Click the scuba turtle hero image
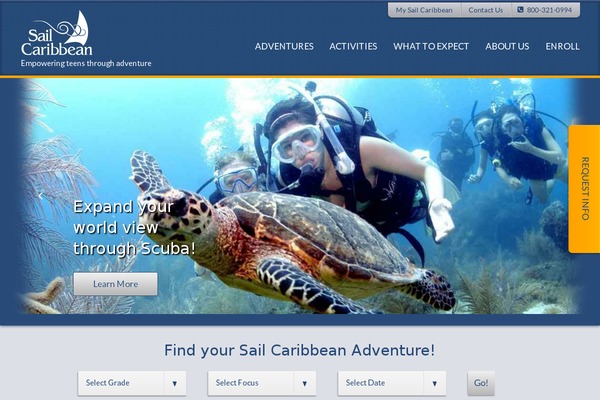Viewport: 600px width, 400px height. pyautogui.click(x=300, y=196)
